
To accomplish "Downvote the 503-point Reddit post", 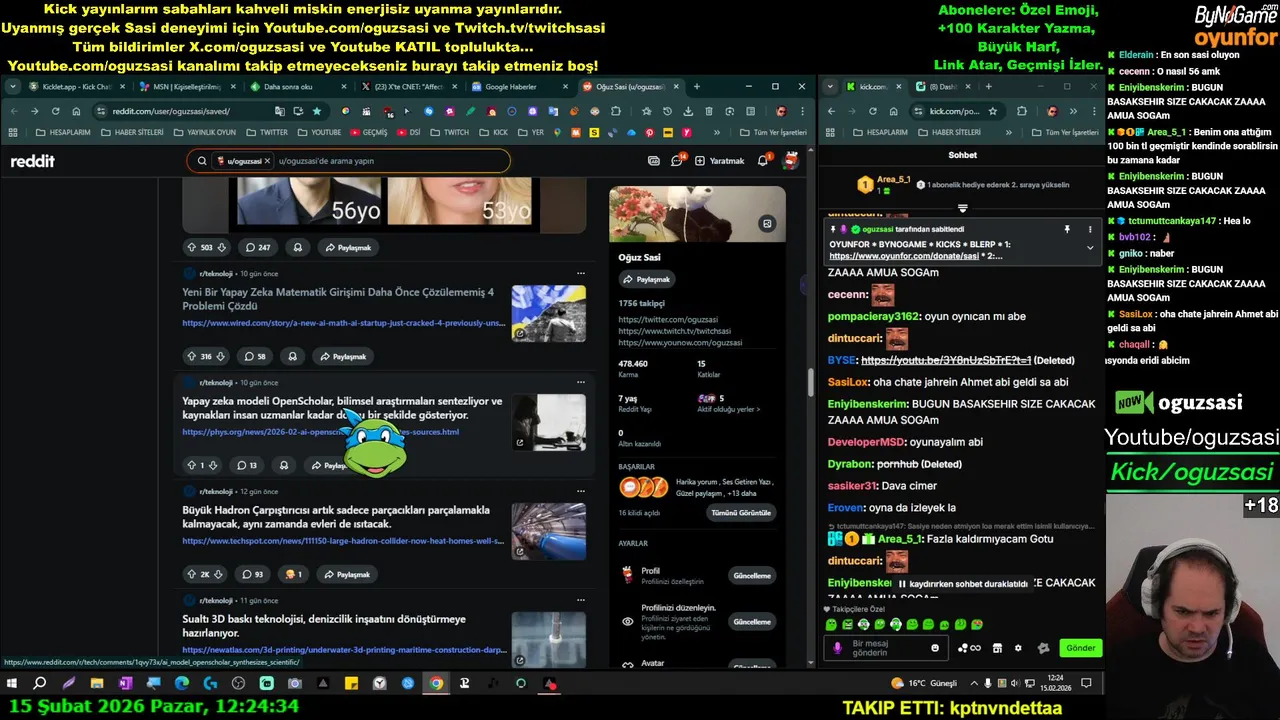I will click(222, 247).
